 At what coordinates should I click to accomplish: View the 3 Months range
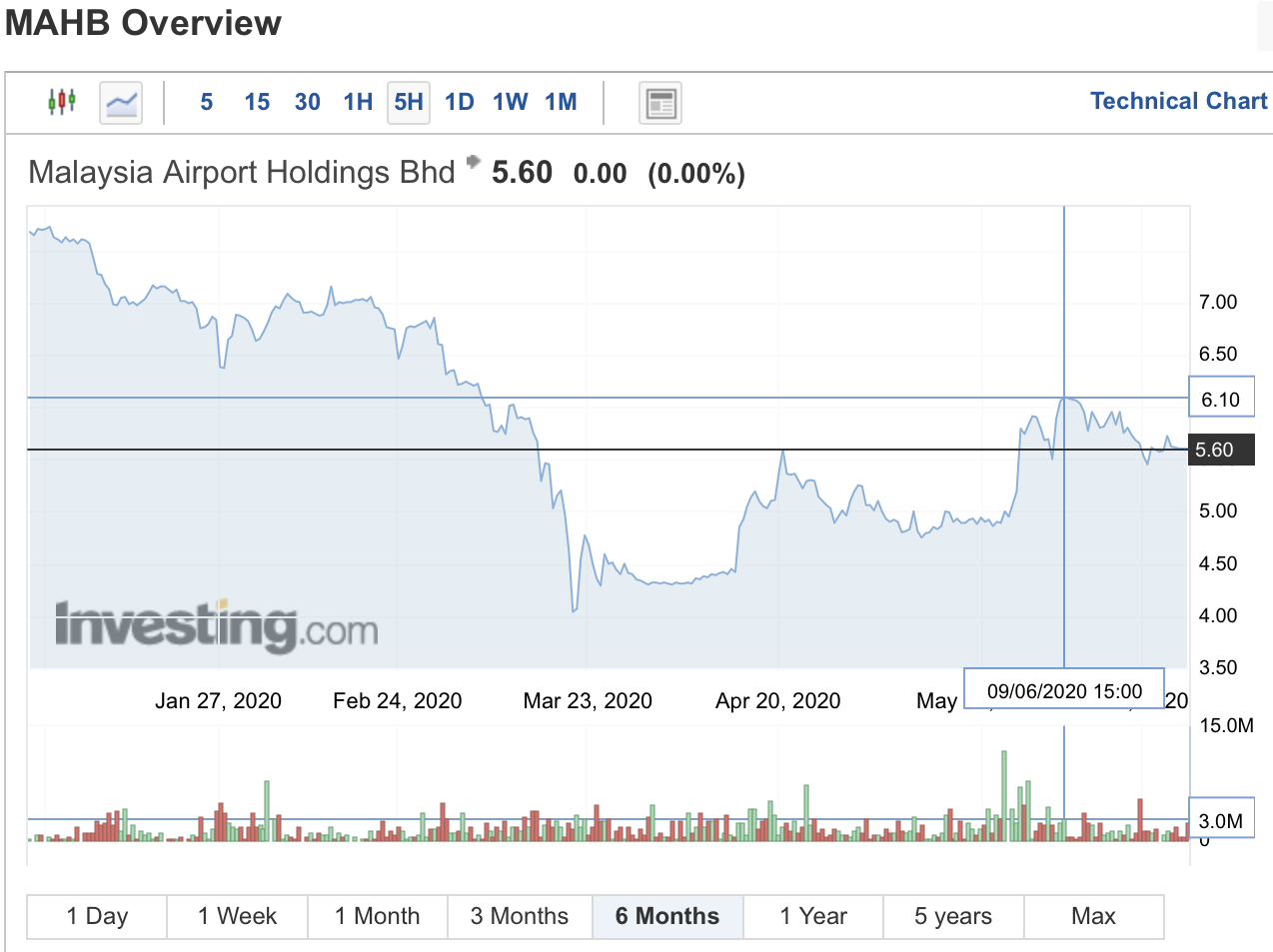[x=520, y=916]
